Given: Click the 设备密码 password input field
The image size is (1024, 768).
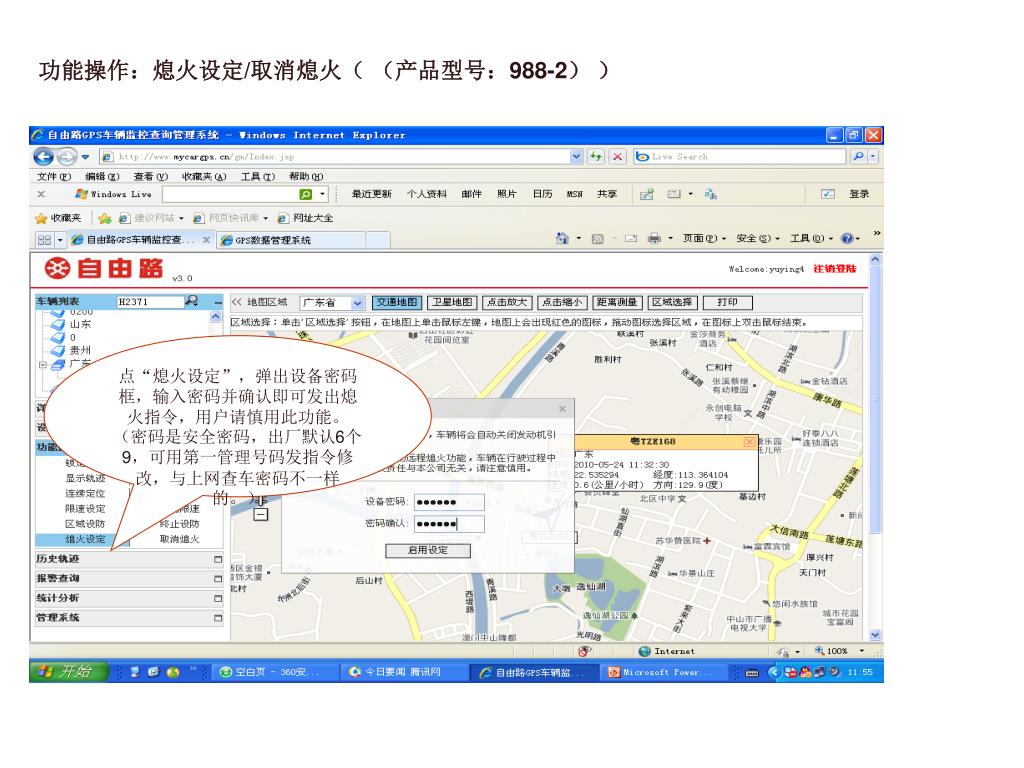Looking at the screenshot, I should tap(448, 502).
